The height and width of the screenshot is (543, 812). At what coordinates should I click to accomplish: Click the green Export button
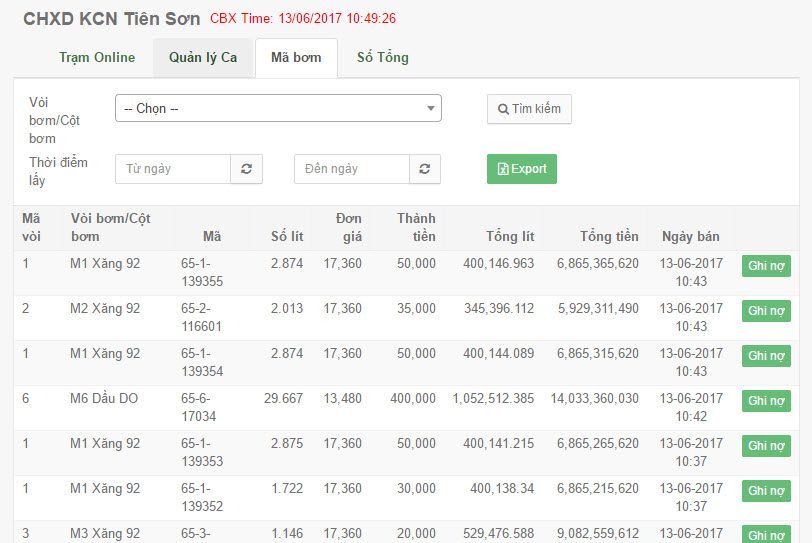[x=521, y=169]
